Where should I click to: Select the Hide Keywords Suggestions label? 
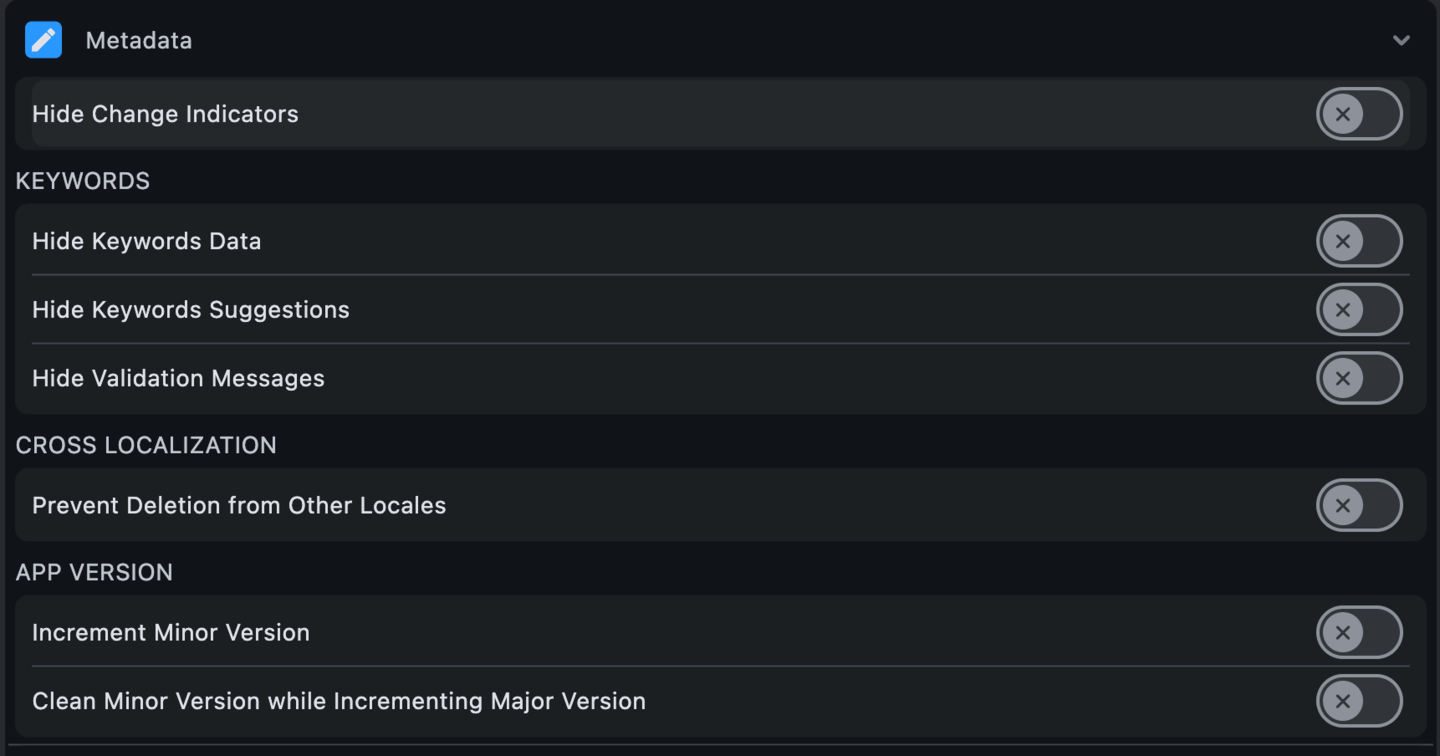190,309
